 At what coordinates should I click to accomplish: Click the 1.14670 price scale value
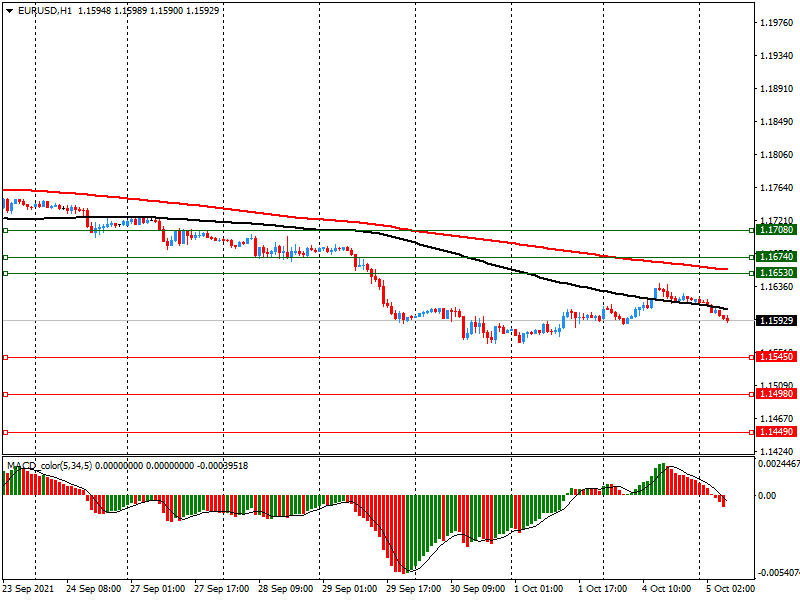(x=777, y=419)
